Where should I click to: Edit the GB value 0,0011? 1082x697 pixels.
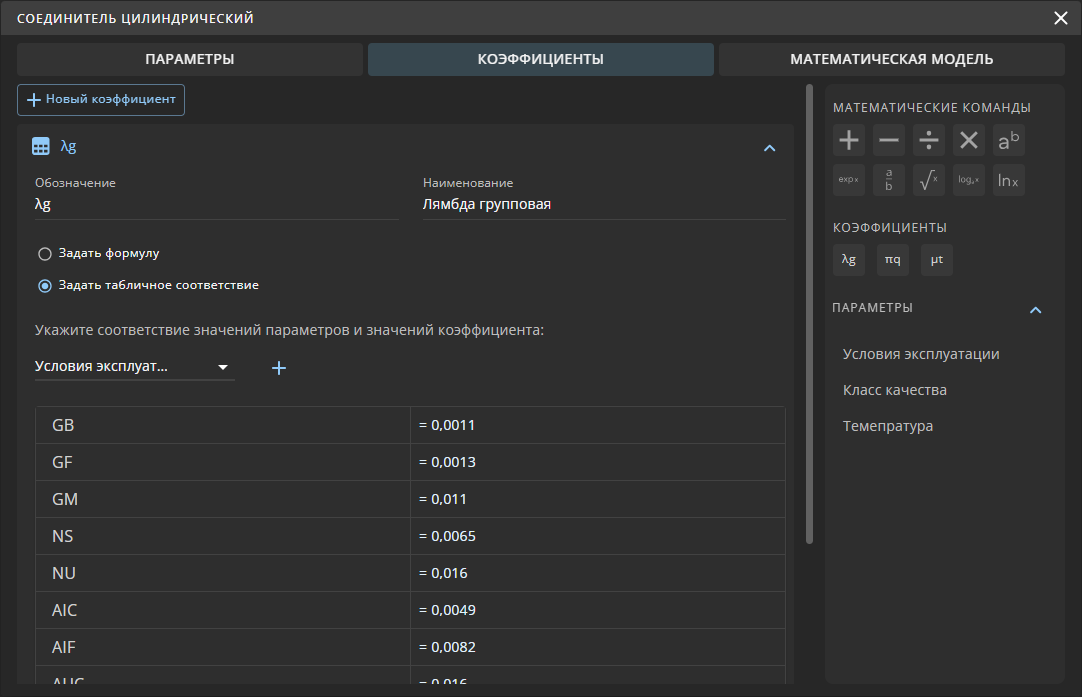[x=598, y=425]
